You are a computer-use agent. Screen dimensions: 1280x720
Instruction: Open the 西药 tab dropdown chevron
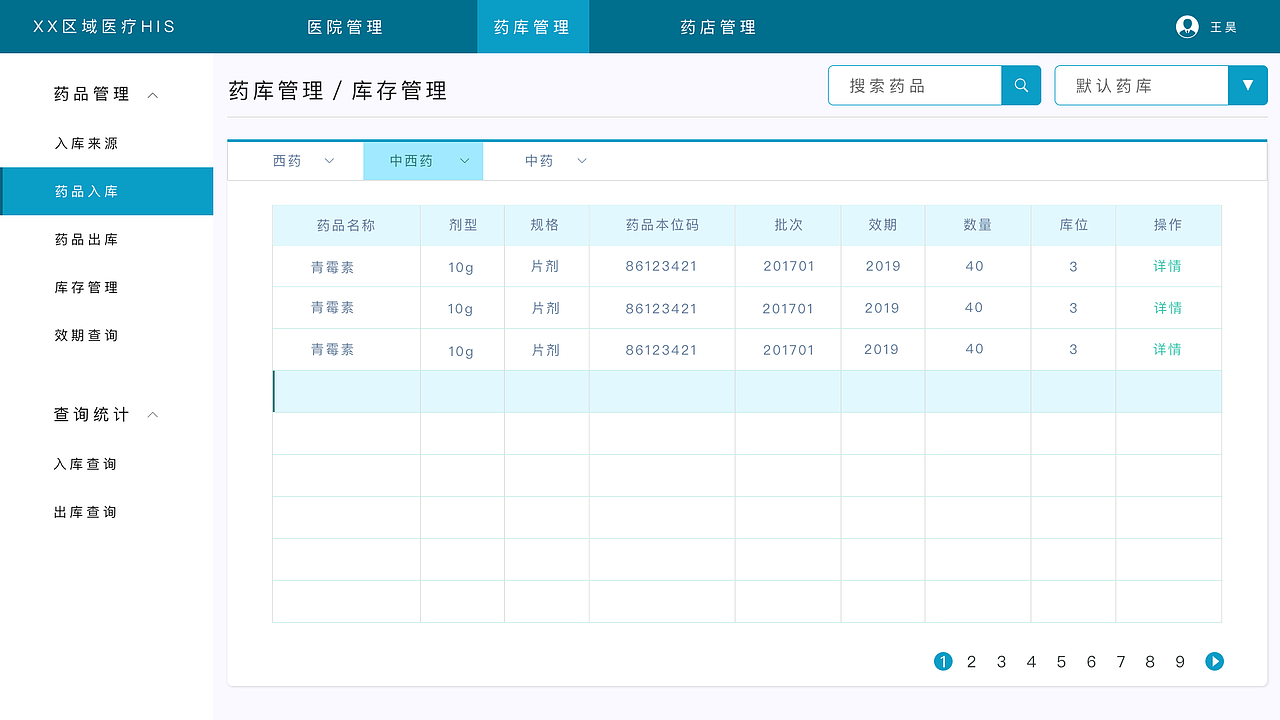tap(329, 160)
